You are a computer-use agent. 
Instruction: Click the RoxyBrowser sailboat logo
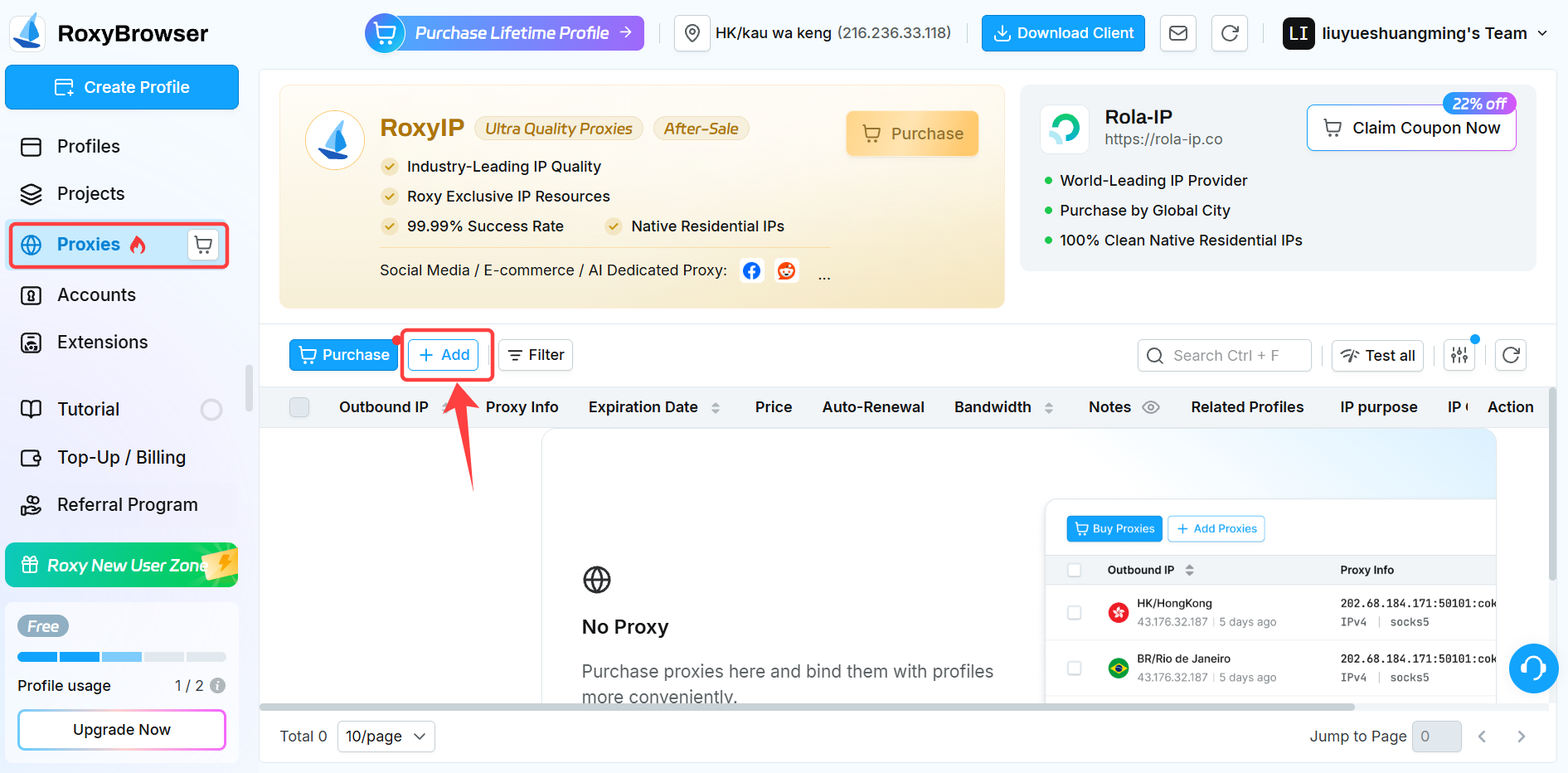pos(29,32)
